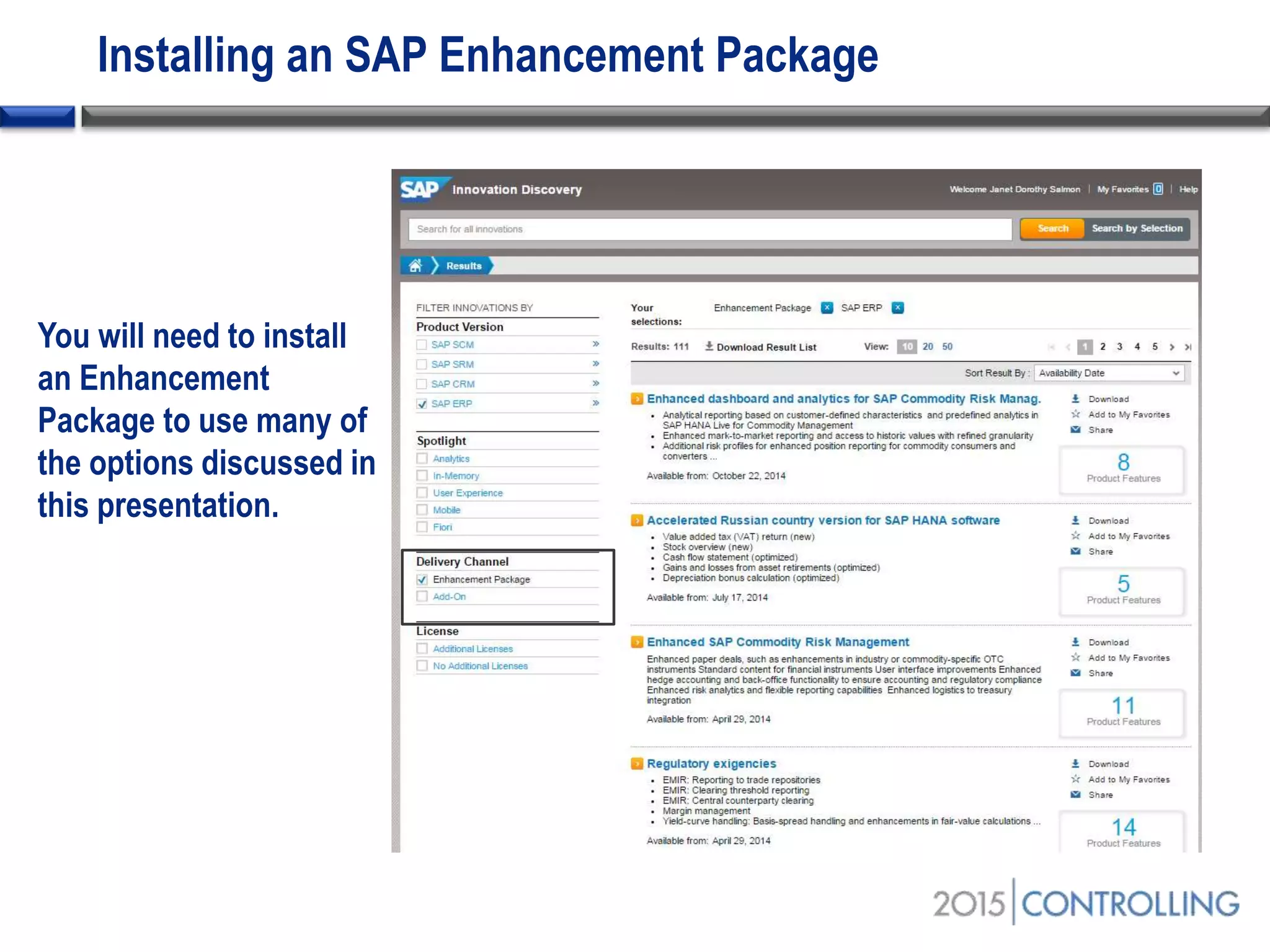Expand SAP CRM product versions chevron

point(595,384)
